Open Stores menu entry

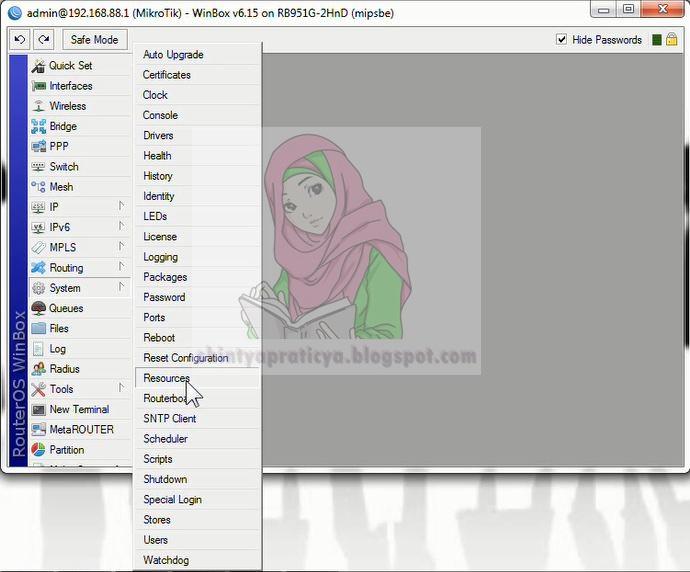coord(197,520)
